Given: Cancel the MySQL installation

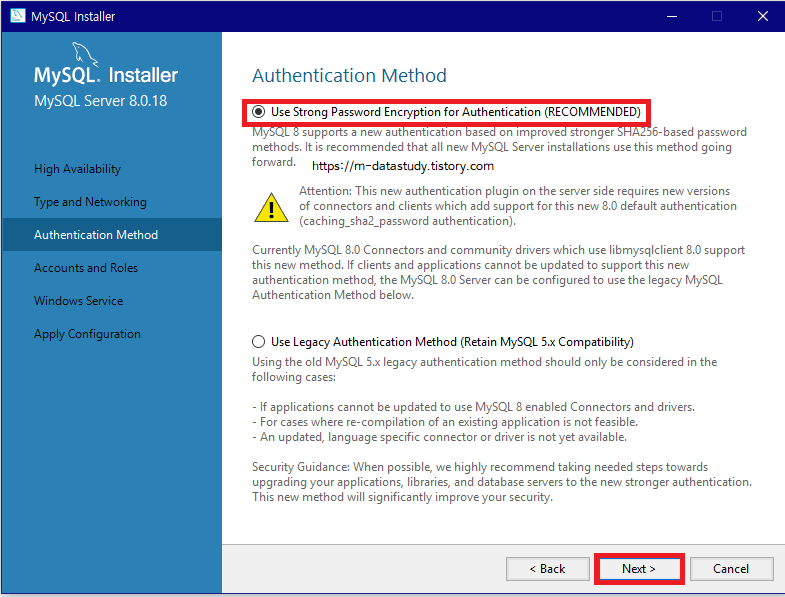Looking at the screenshot, I should tap(731, 568).
